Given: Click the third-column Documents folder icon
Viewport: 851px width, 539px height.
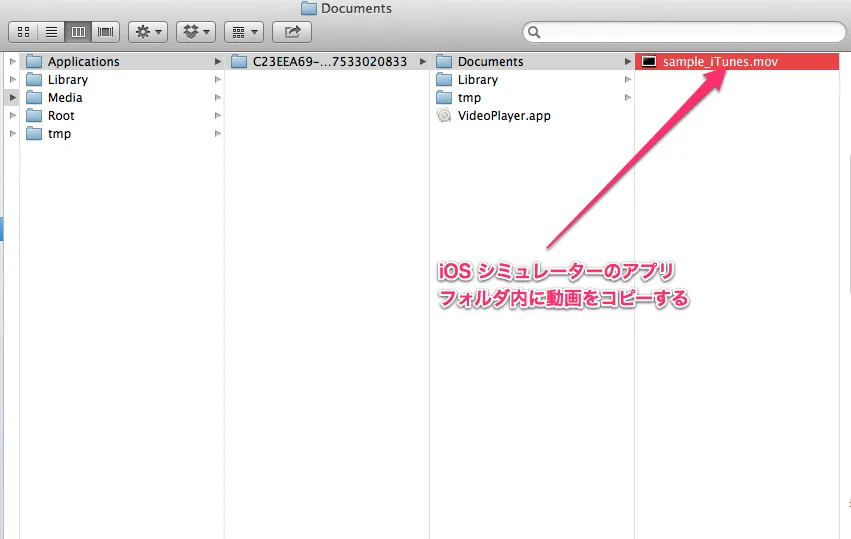Looking at the screenshot, I should click(x=444, y=61).
